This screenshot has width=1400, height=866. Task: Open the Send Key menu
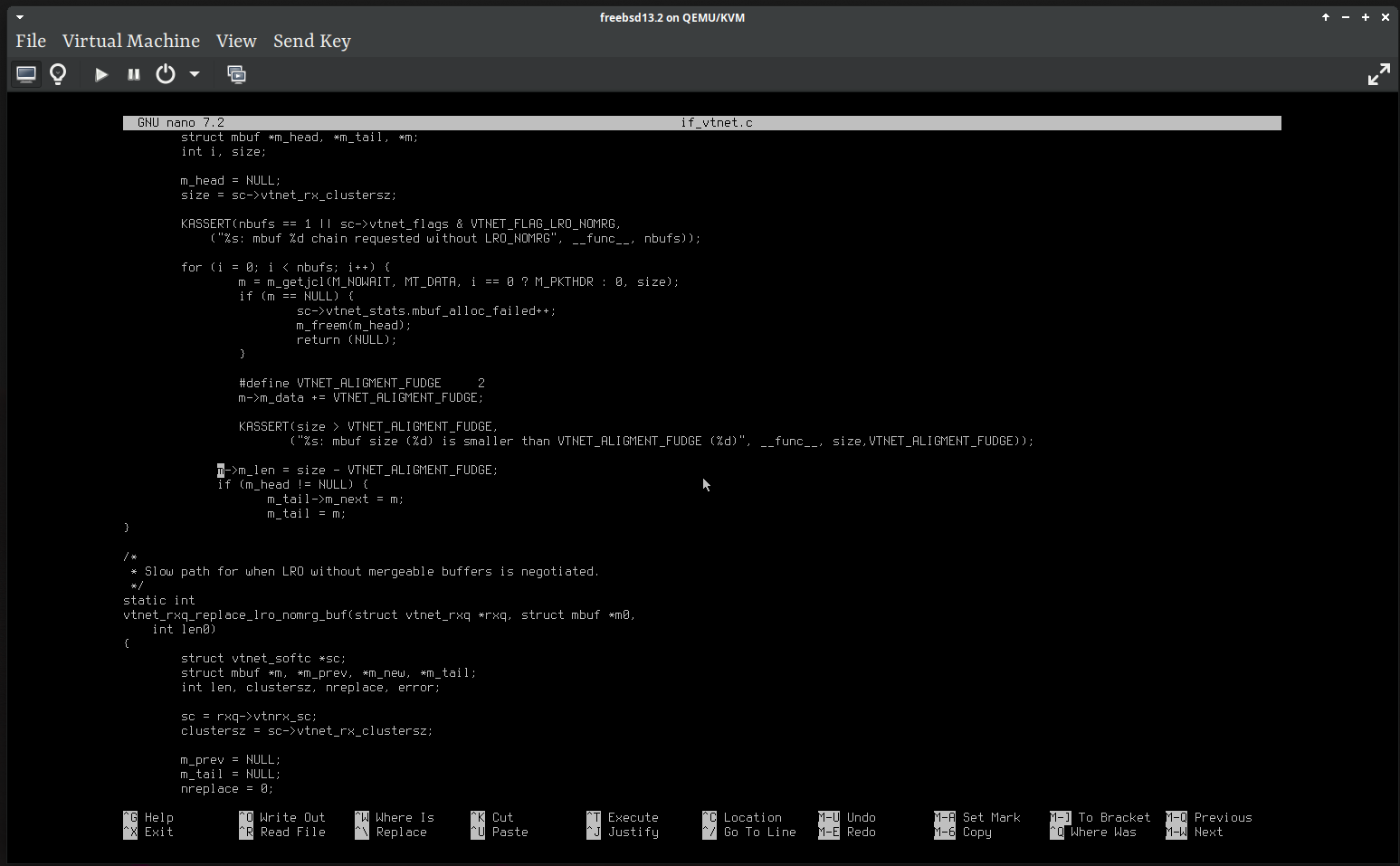(x=312, y=41)
